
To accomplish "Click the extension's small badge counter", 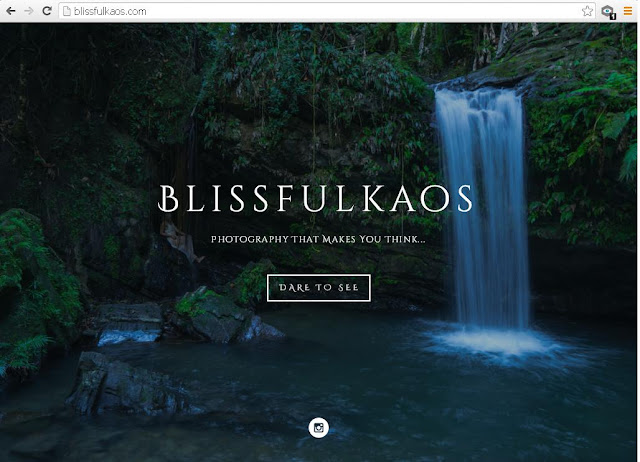I will pos(613,16).
